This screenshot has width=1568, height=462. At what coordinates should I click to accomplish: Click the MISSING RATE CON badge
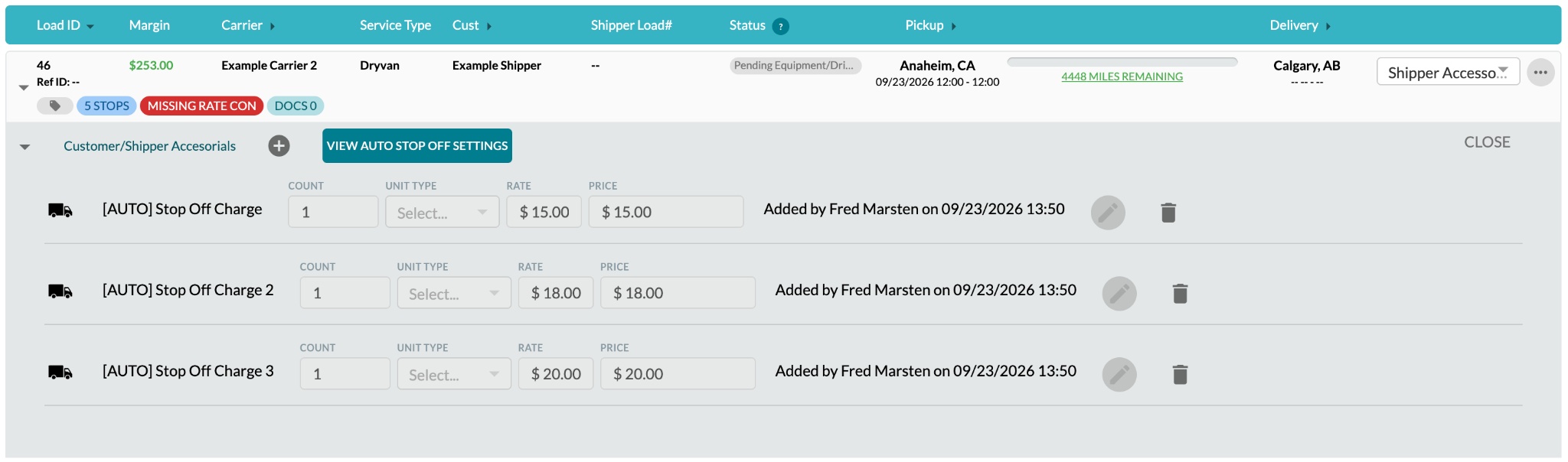point(201,106)
